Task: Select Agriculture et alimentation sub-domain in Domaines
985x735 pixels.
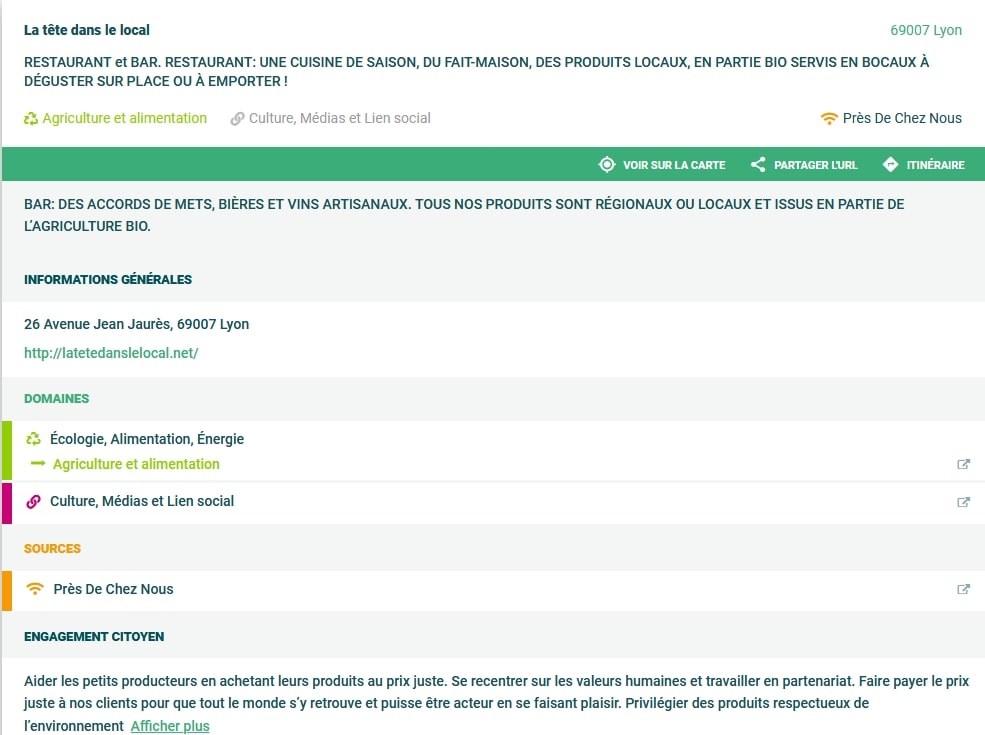Action: 136,464
